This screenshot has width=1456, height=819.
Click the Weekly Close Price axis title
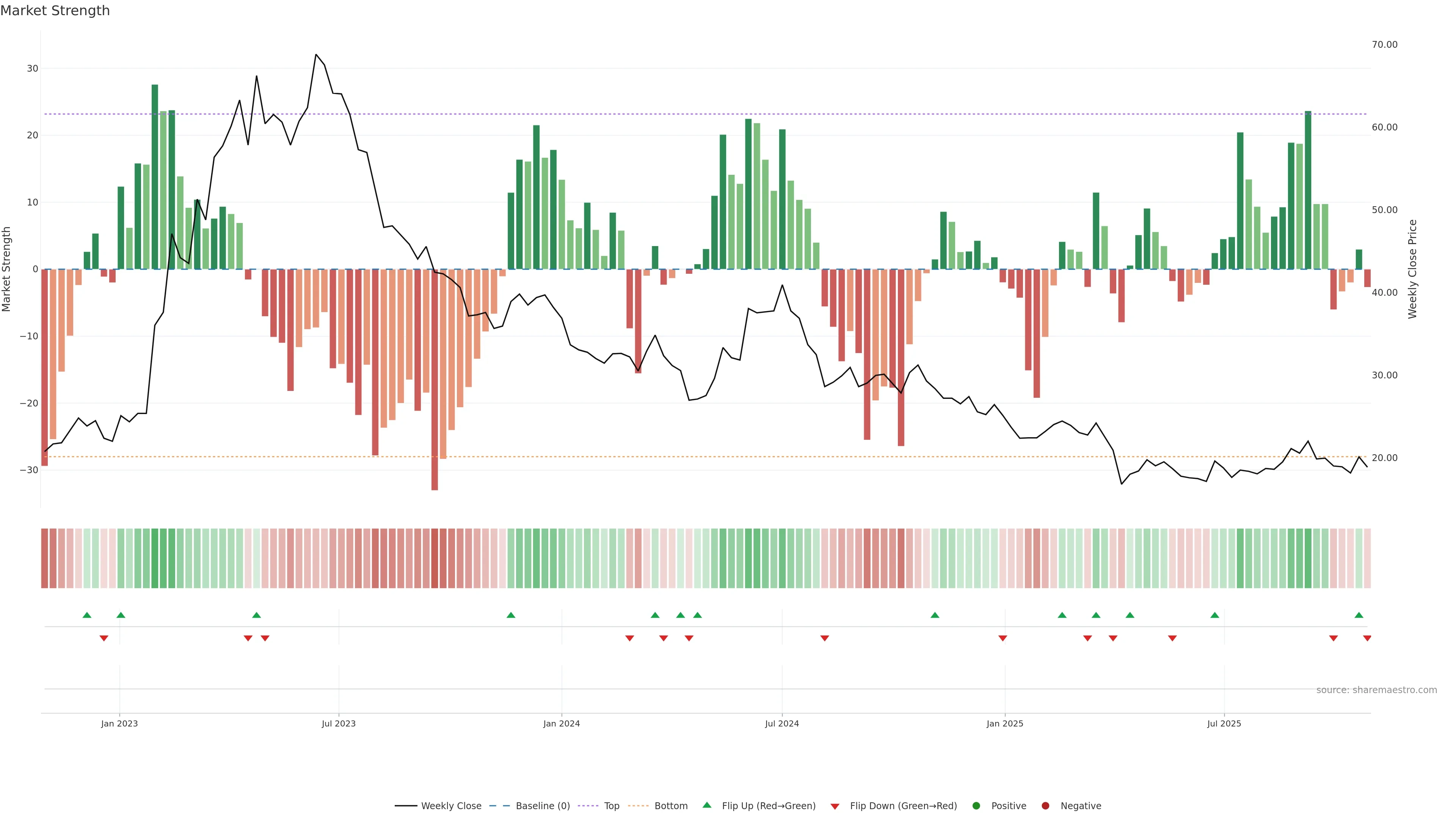[x=1412, y=269]
